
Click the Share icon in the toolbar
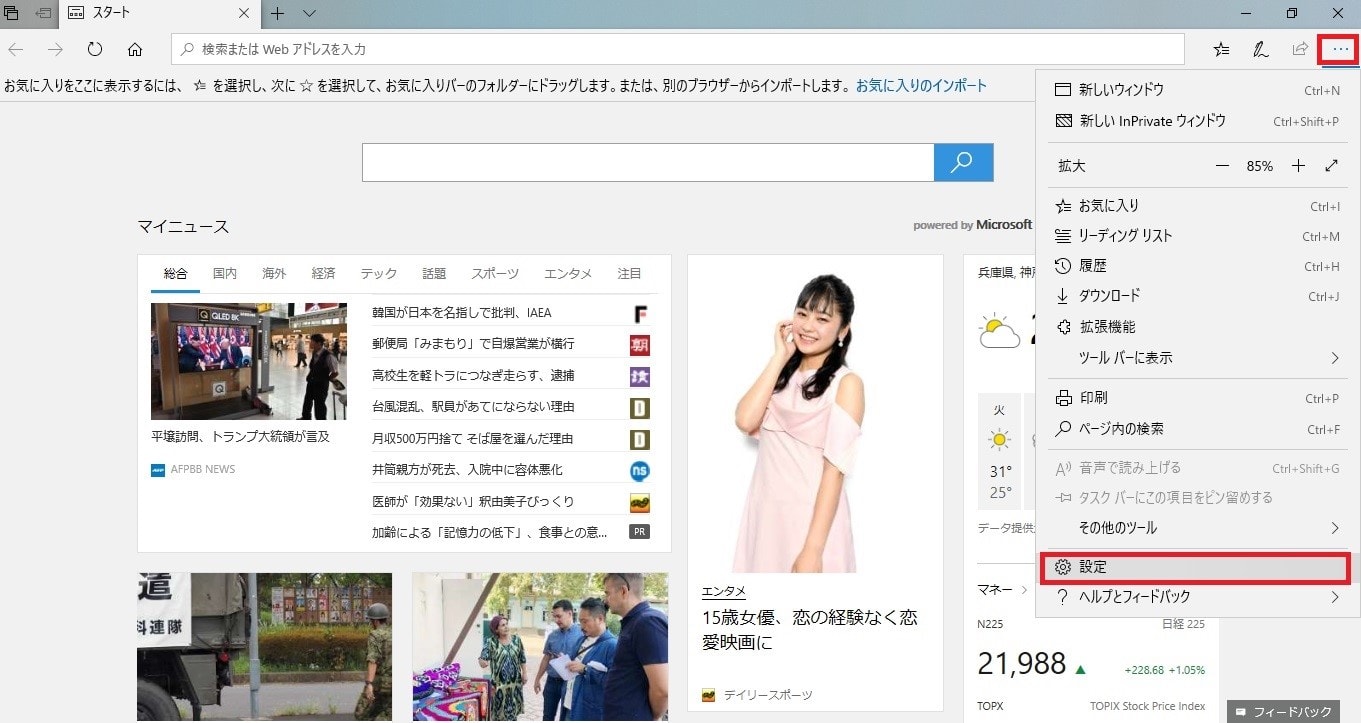(x=1298, y=48)
